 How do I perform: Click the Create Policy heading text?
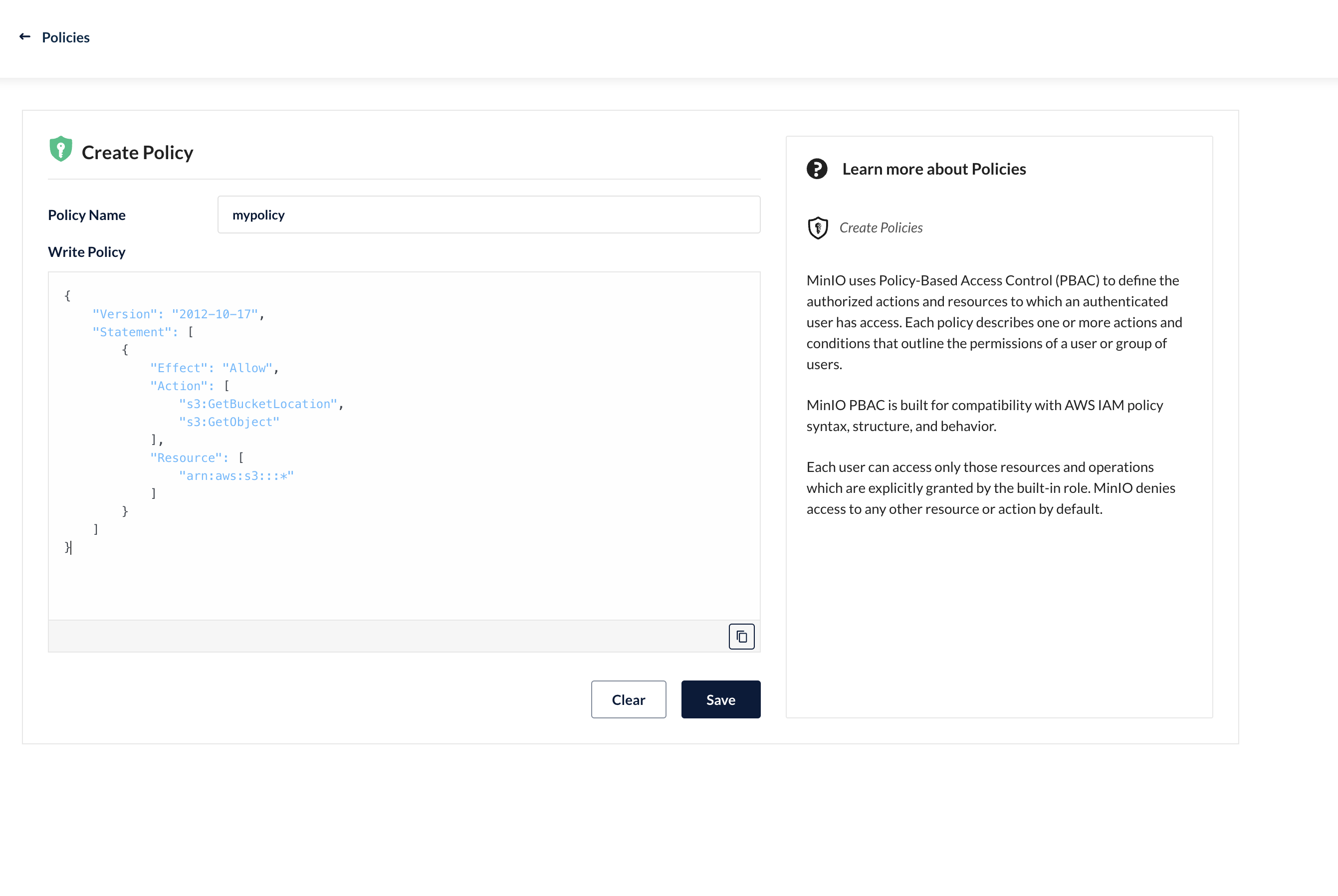(x=137, y=153)
